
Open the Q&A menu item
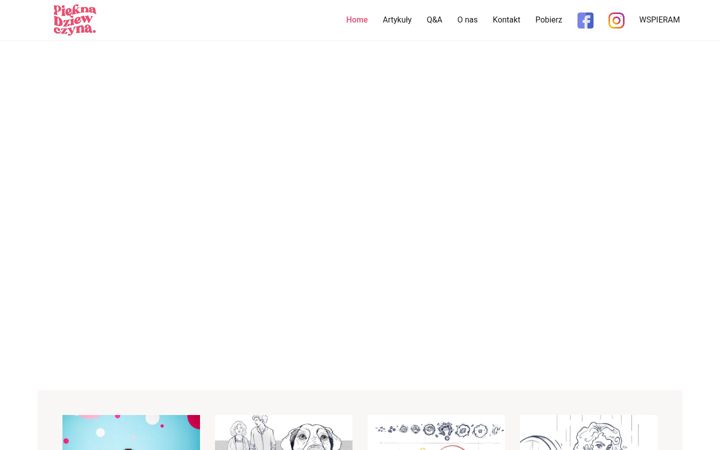(434, 20)
